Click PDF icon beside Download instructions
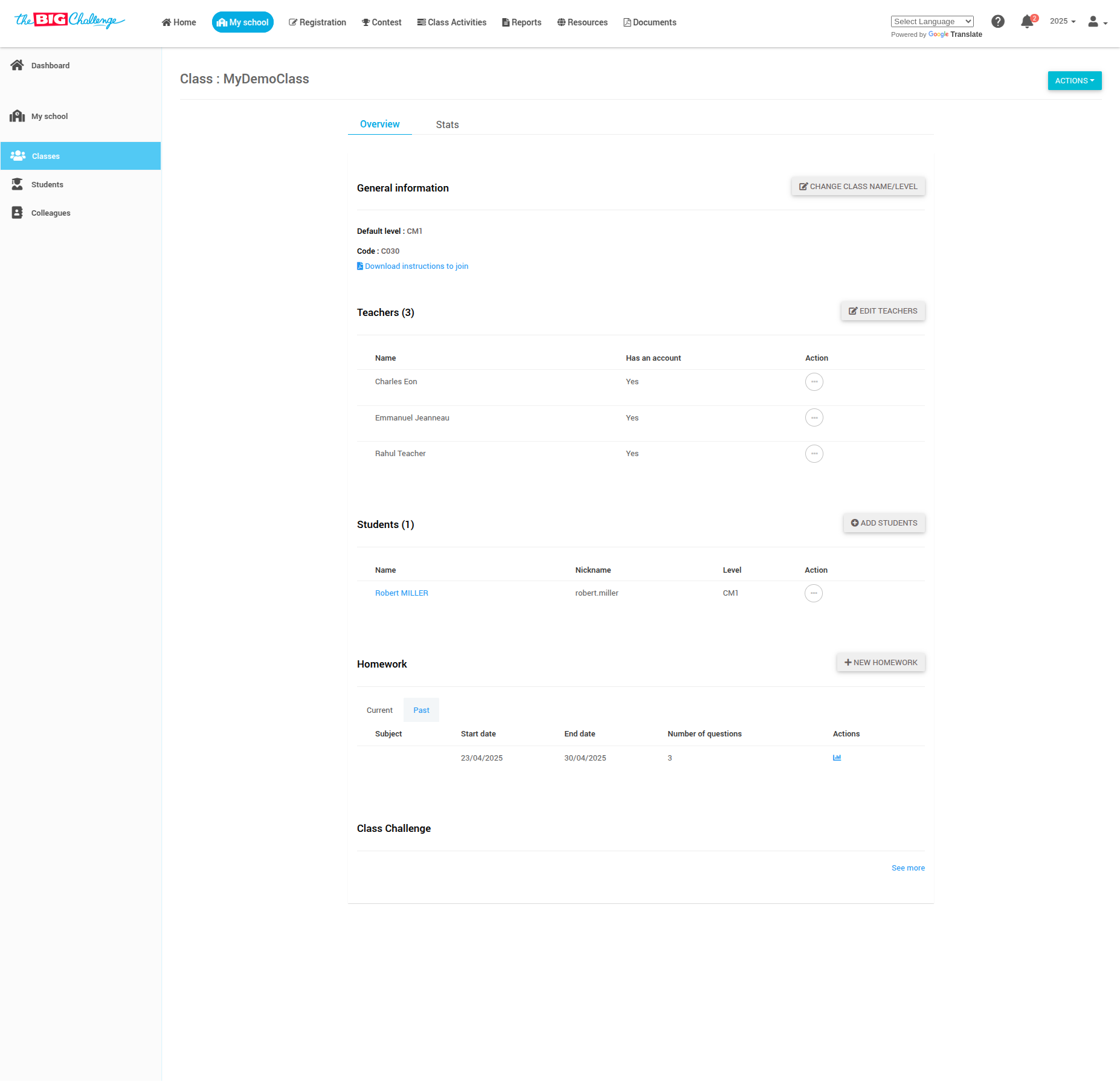The height and width of the screenshot is (1082, 1120). pyautogui.click(x=360, y=266)
